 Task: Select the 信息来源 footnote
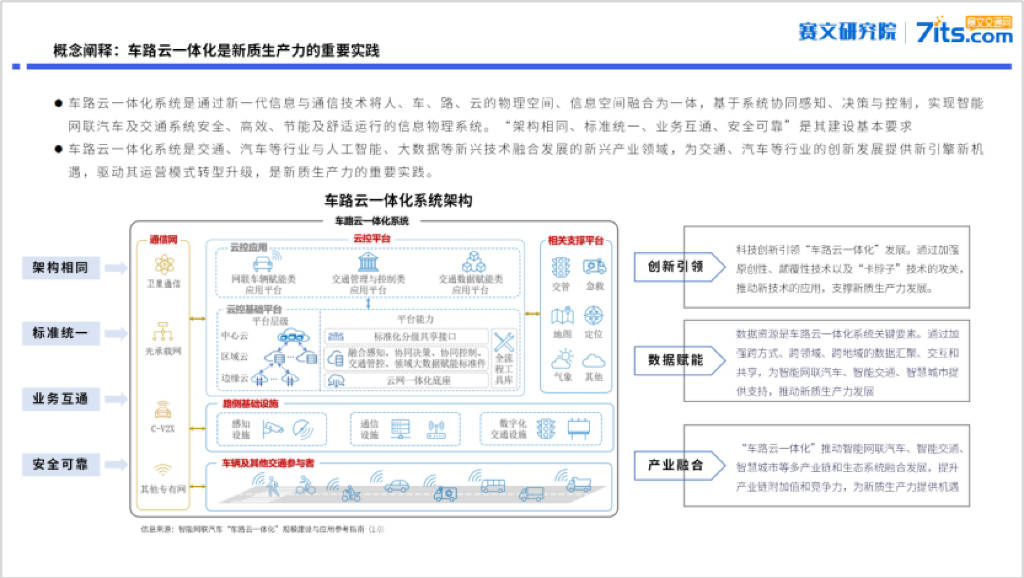[x=263, y=529]
